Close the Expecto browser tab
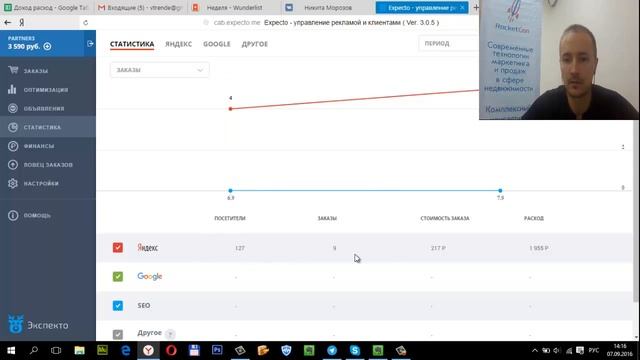The width and height of the screenshot is (640, 360). [462, 7]
